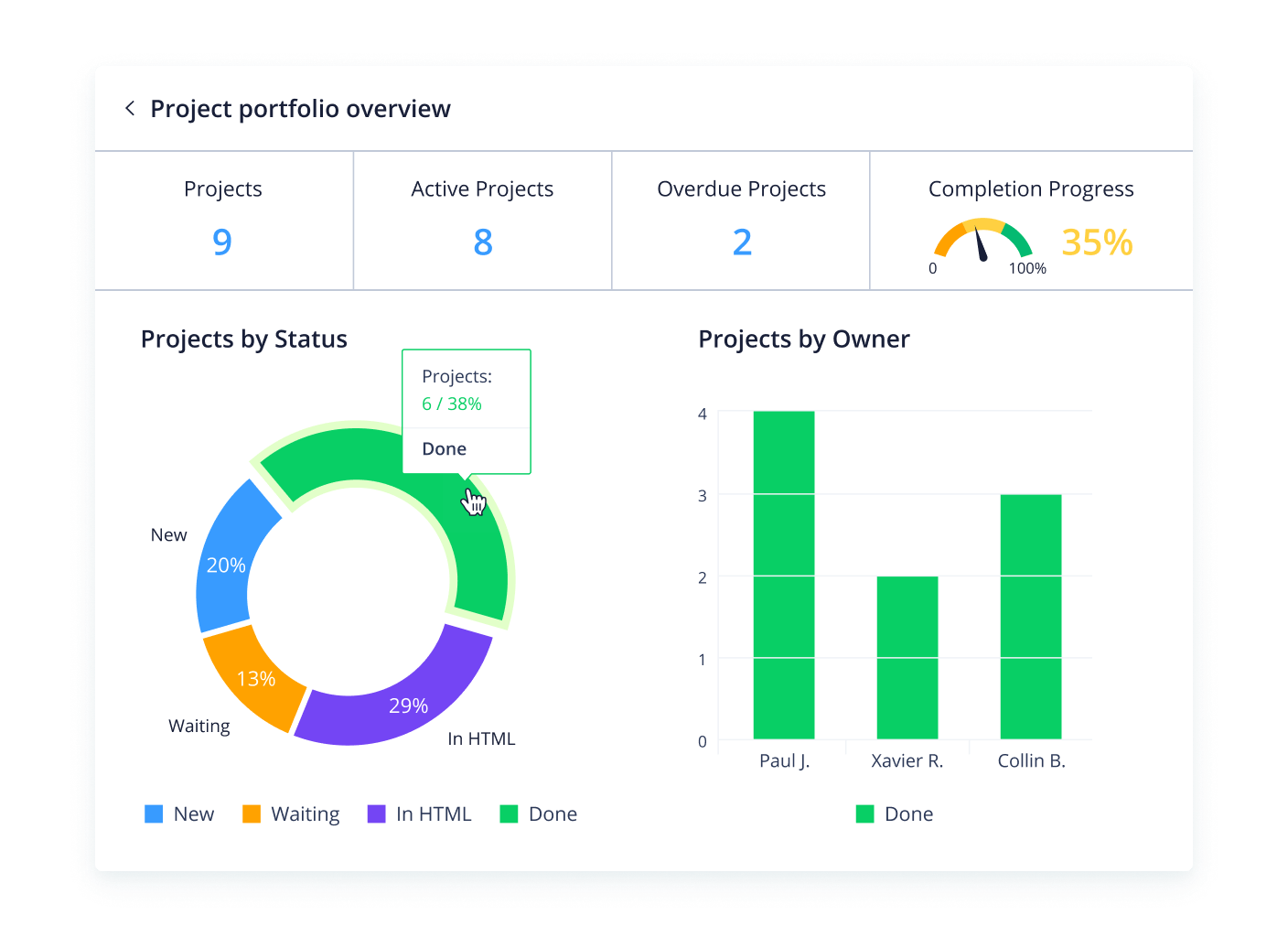This screenshot has height=937, width=1288.
Task: Click the orange Waiting slice showing 13%
Action: pos(257,677)
